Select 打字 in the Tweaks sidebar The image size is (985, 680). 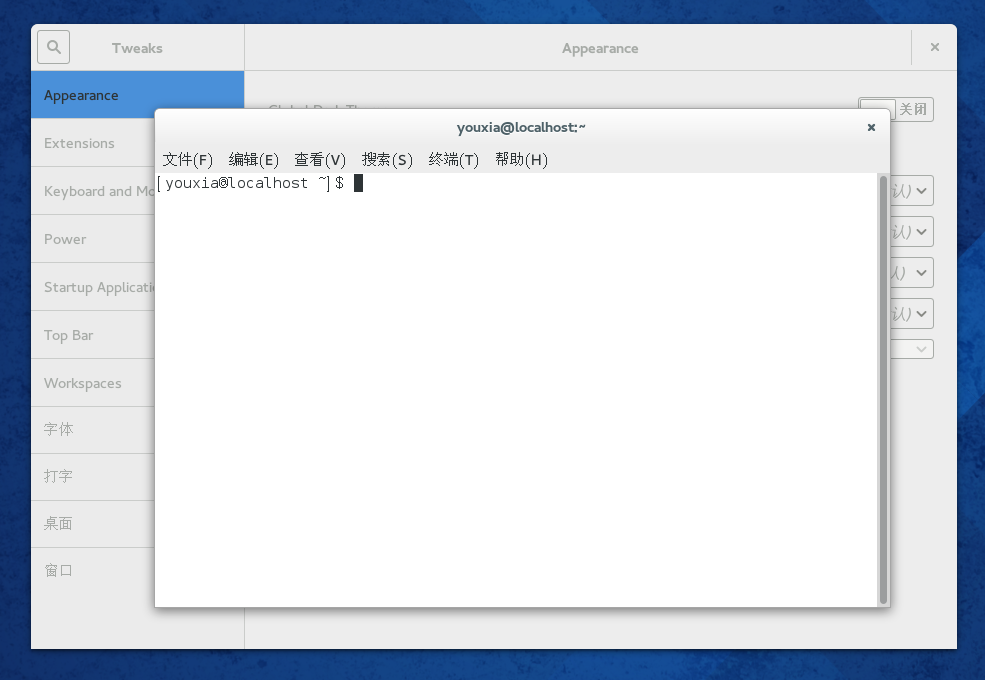(x=93, y=477)
